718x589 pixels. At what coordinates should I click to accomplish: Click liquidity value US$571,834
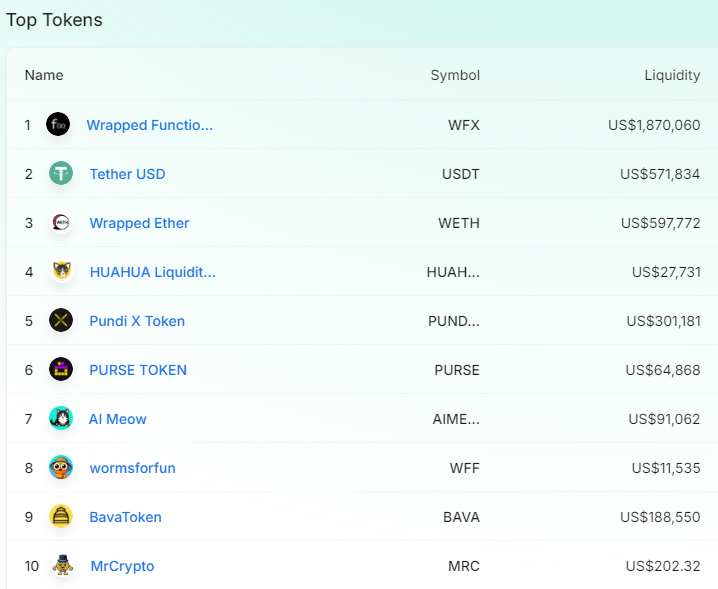[660, 174]
